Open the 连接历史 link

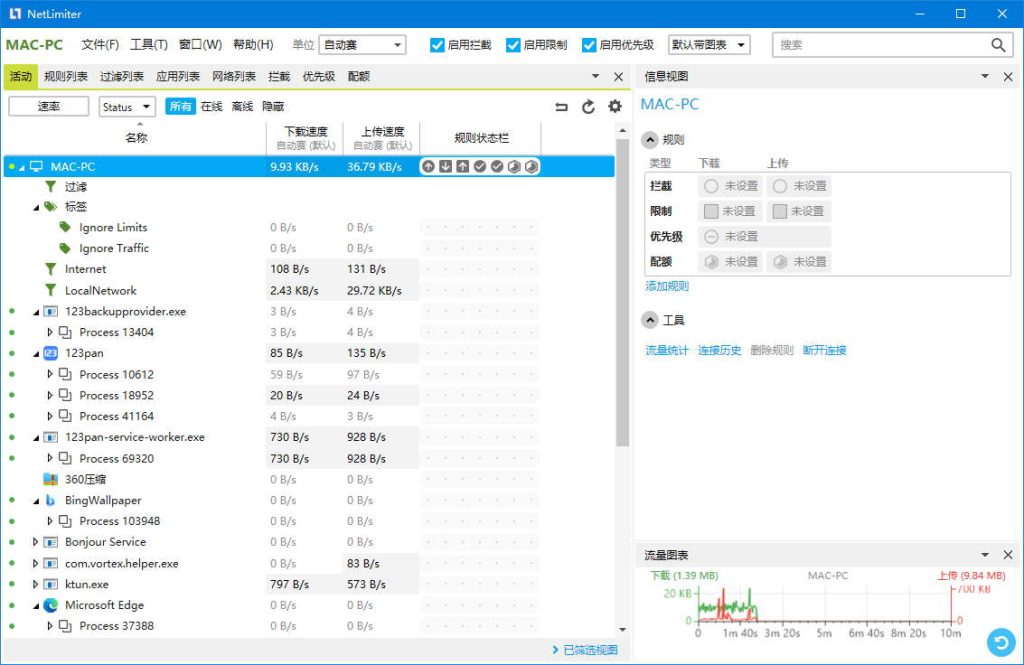(x=720, y=350)
